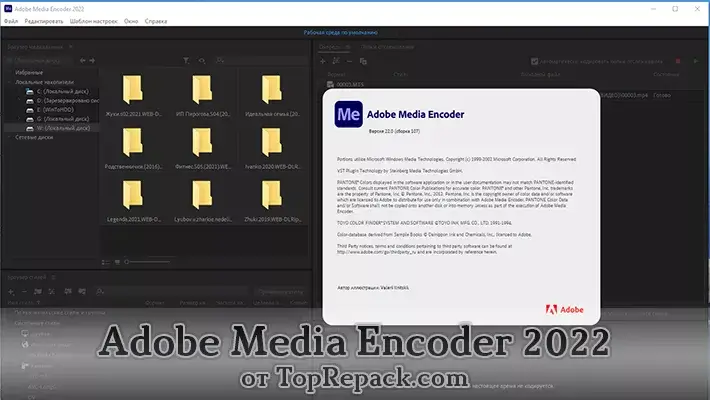Viewport: 710px width, 400px height.
Task: Switch media browser to thumbnail view
Action: [x=117, y=262]
